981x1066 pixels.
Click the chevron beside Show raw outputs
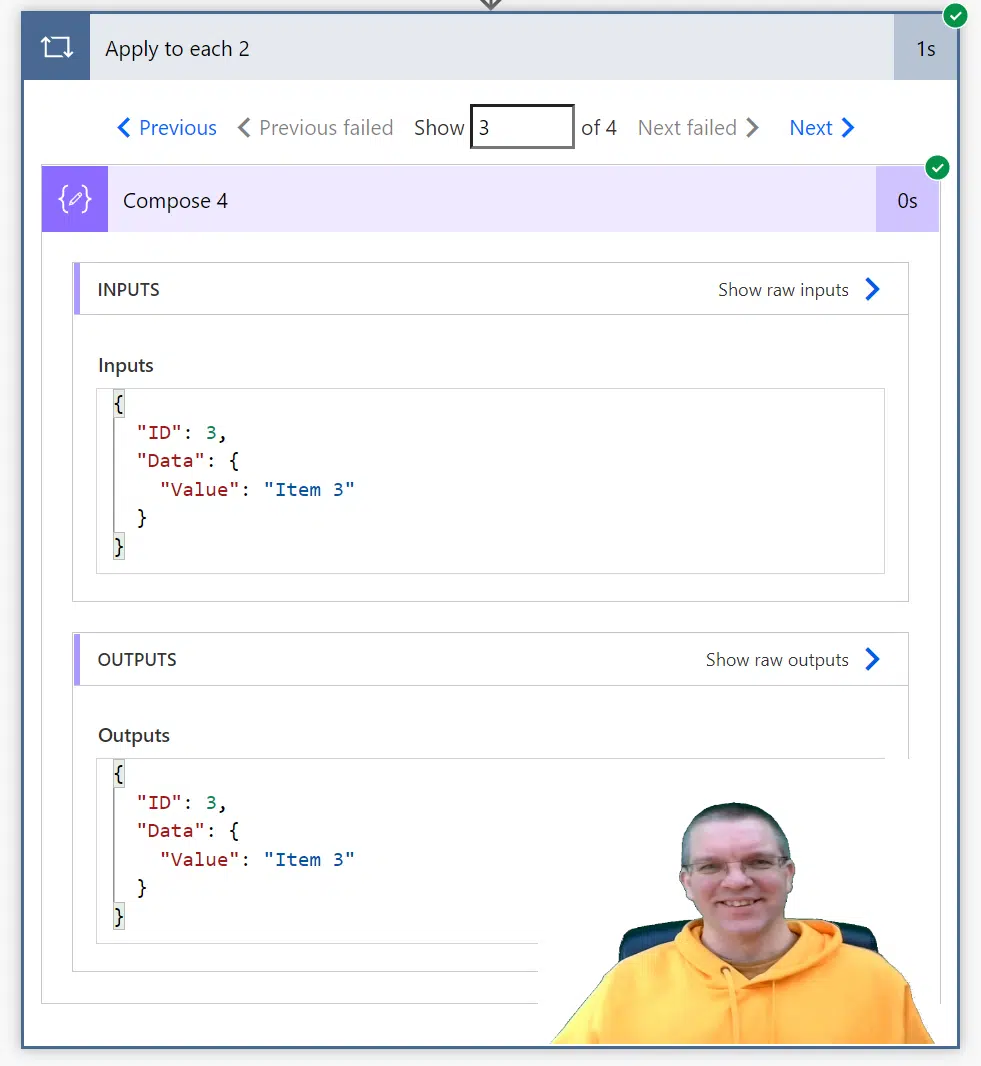pyautogui.click(x=872, y=659)
